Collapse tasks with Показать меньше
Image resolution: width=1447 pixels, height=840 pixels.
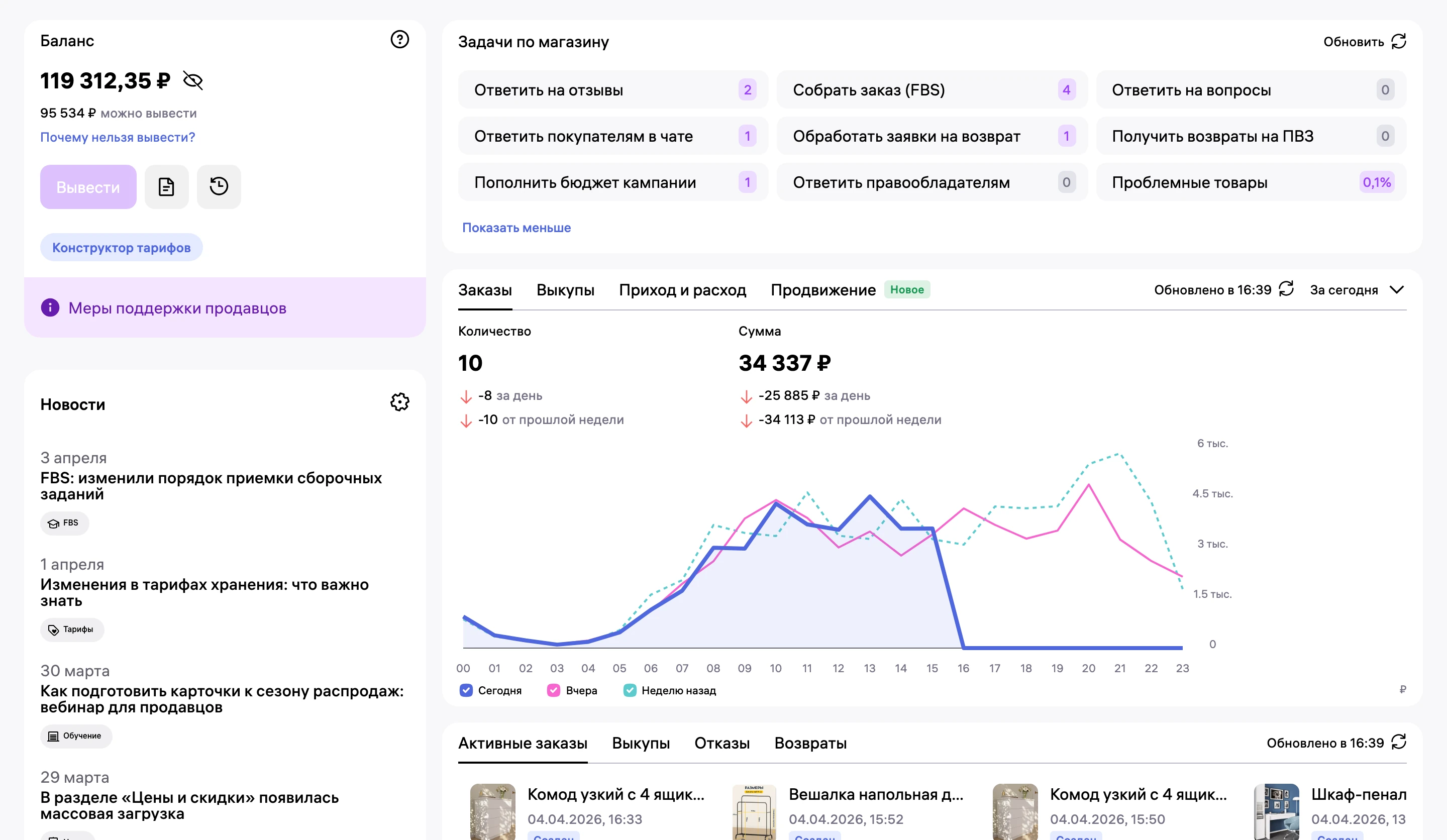coord(516,228)
